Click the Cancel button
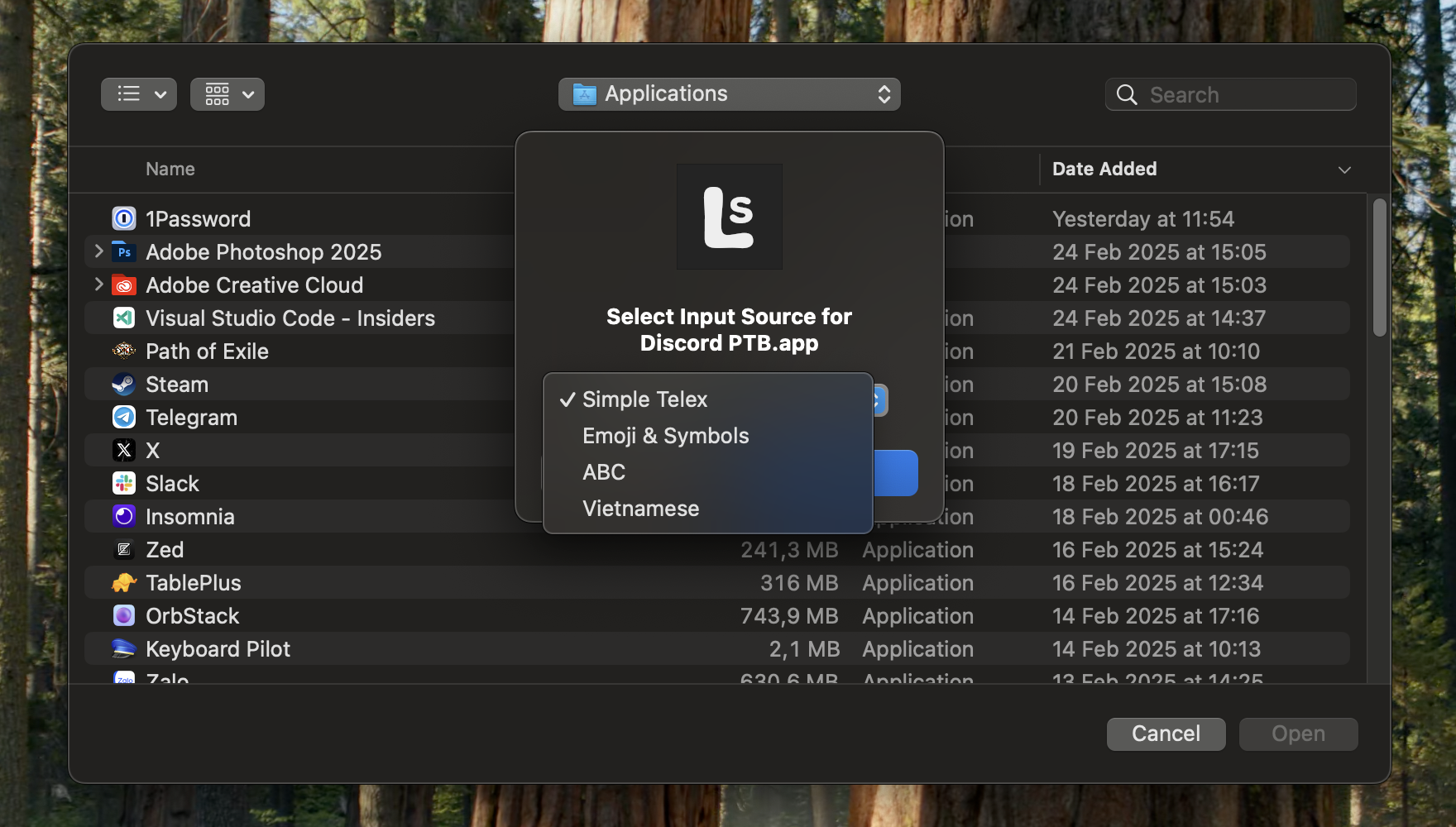1456x827 pixels. pos(1166,734)
